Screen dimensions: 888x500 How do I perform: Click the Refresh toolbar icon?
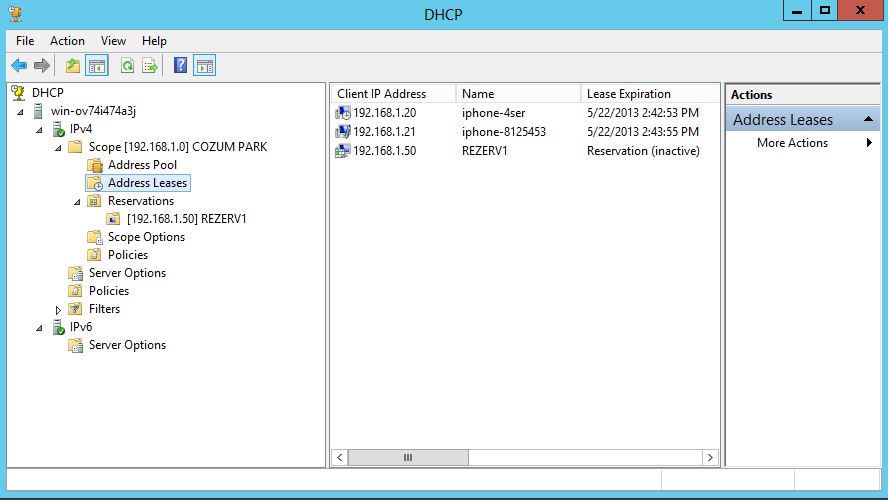pyautogui.click(x=127, y=66)
